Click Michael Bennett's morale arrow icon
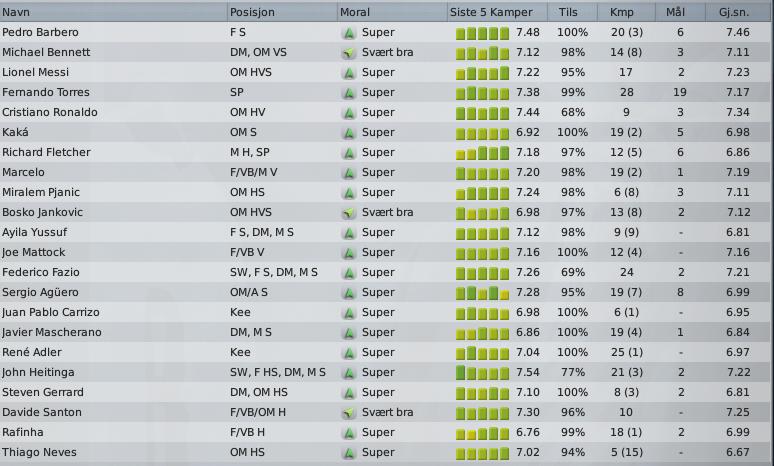The image size is (774, 466). click(349, 53)
